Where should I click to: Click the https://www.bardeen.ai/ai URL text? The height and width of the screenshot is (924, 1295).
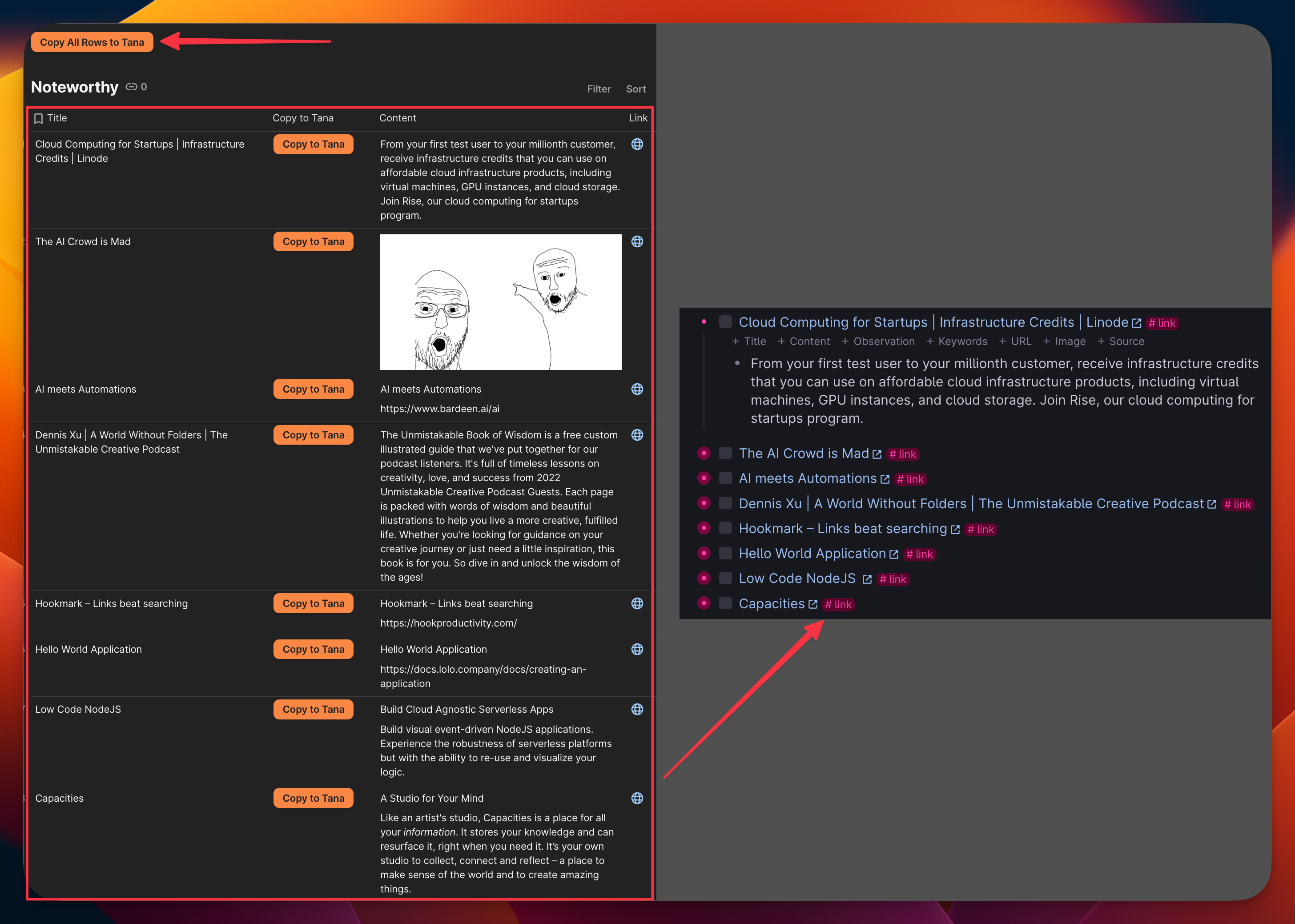pos(440,409)
